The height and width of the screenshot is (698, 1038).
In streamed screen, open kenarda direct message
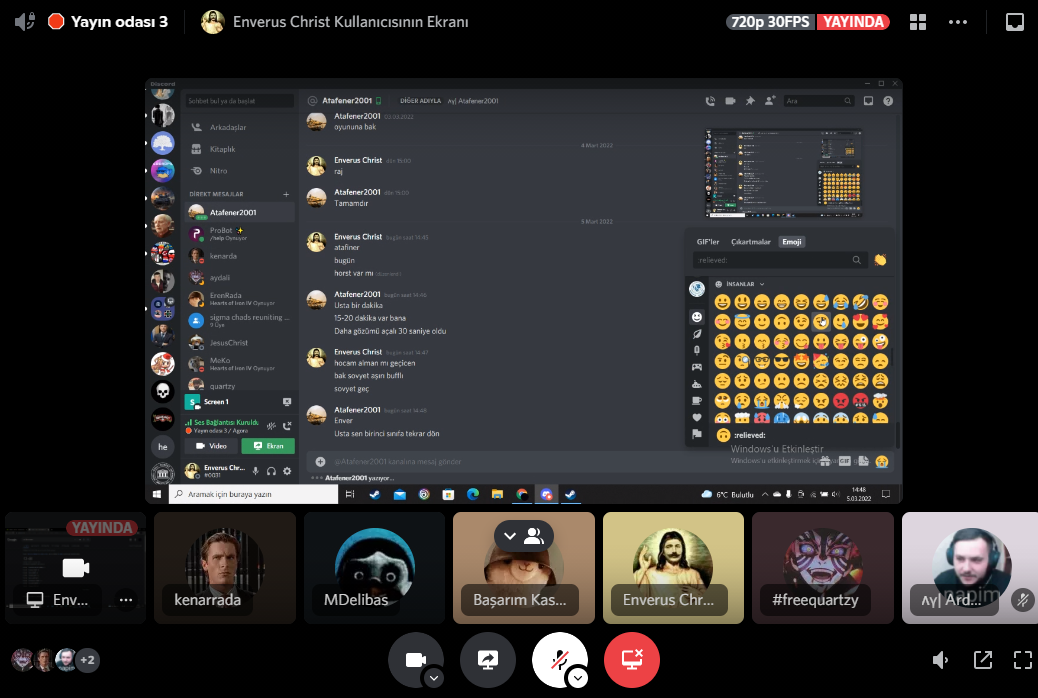coord(240,256)
